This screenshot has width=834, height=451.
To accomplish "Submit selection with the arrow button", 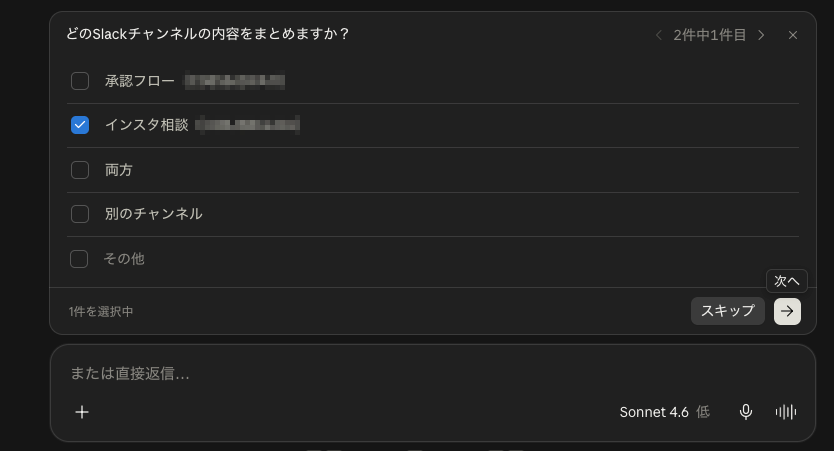I will 787,311.
